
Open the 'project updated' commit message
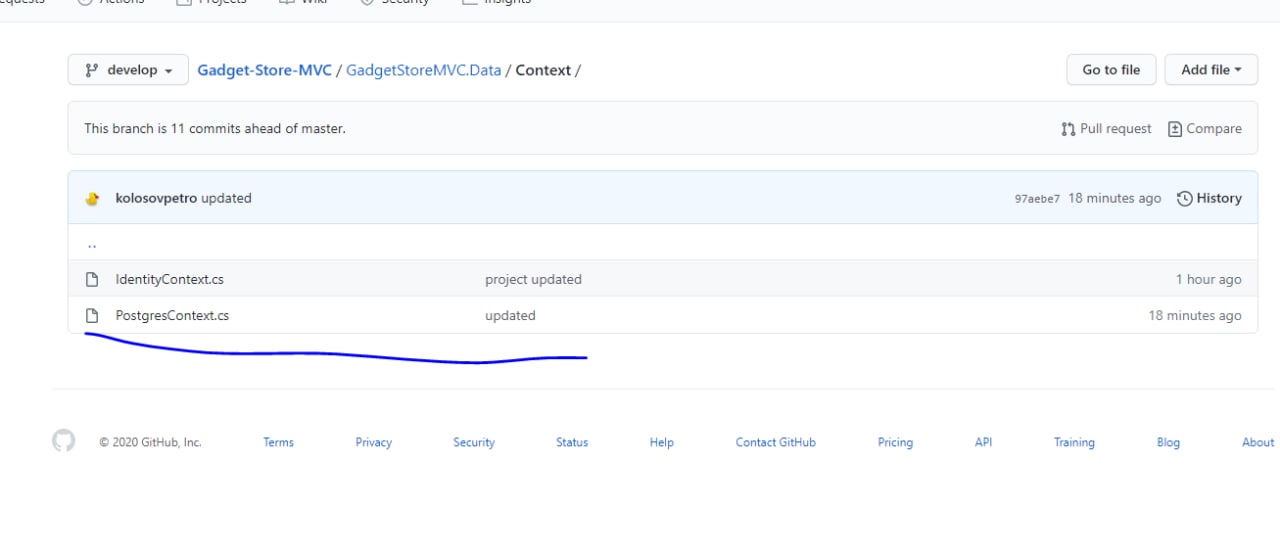pyautogui.click(x=533, y=279)
